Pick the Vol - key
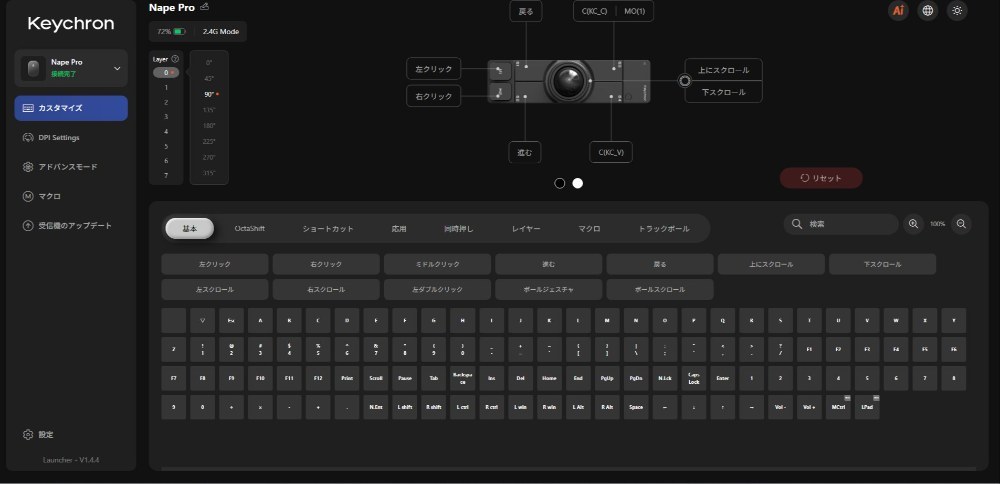 coord(780,407)
